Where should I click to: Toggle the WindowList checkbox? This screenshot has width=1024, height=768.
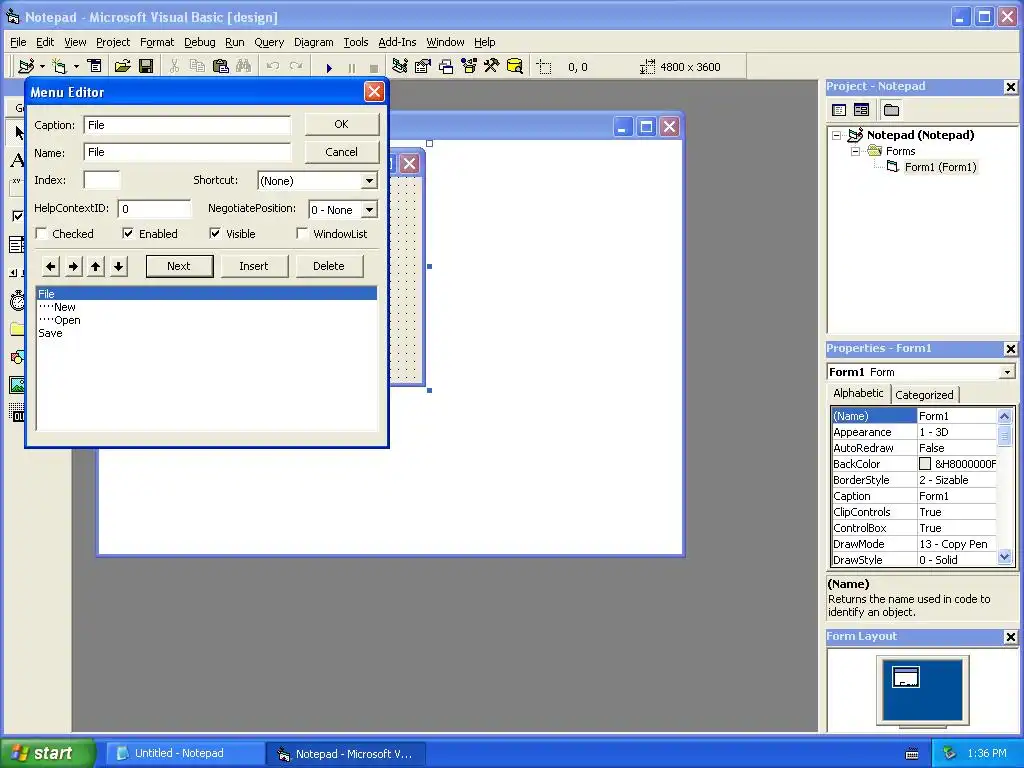(x=302, y=234)
